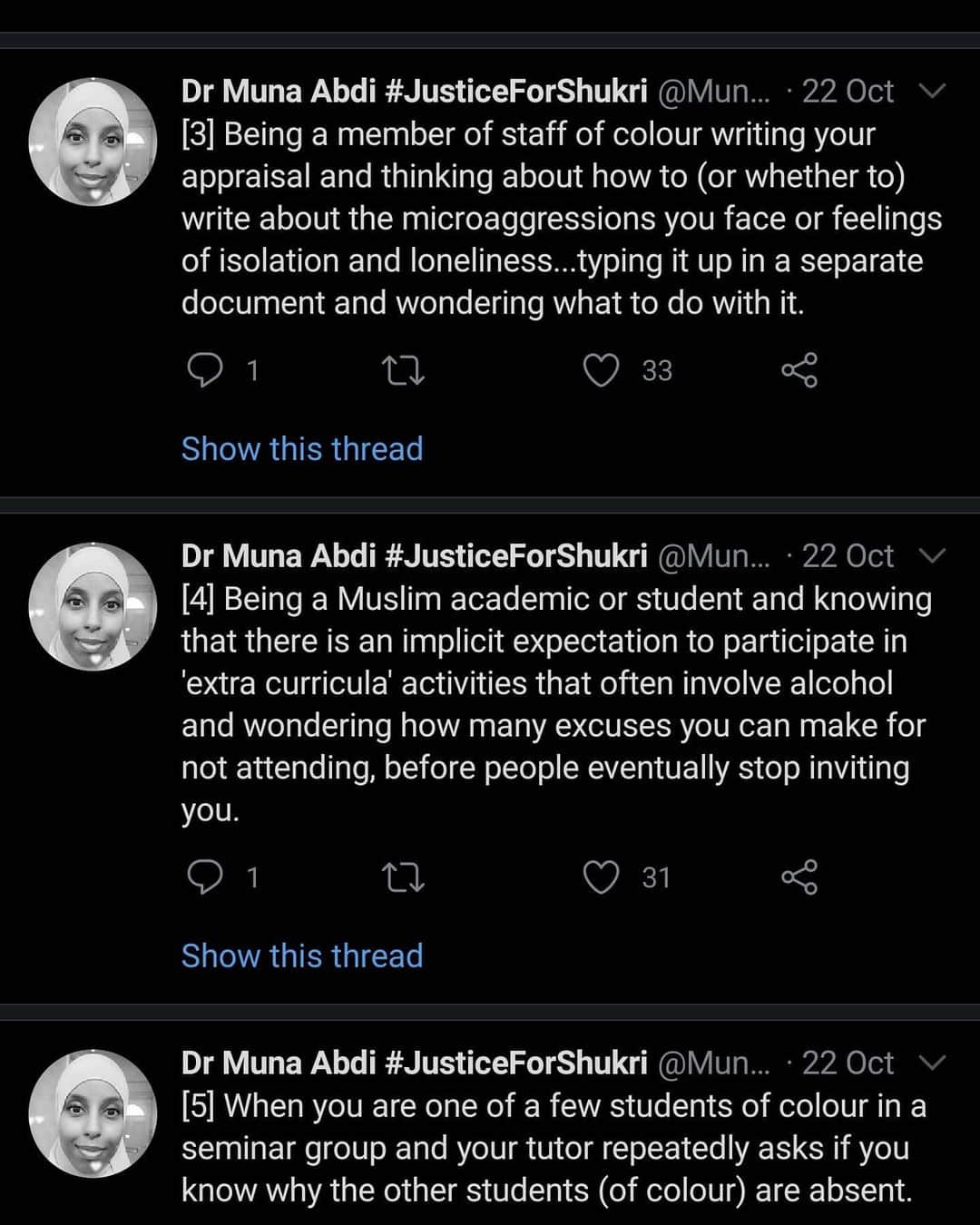Reply to tweet [3] about appraisal

[x=205, y=370]
